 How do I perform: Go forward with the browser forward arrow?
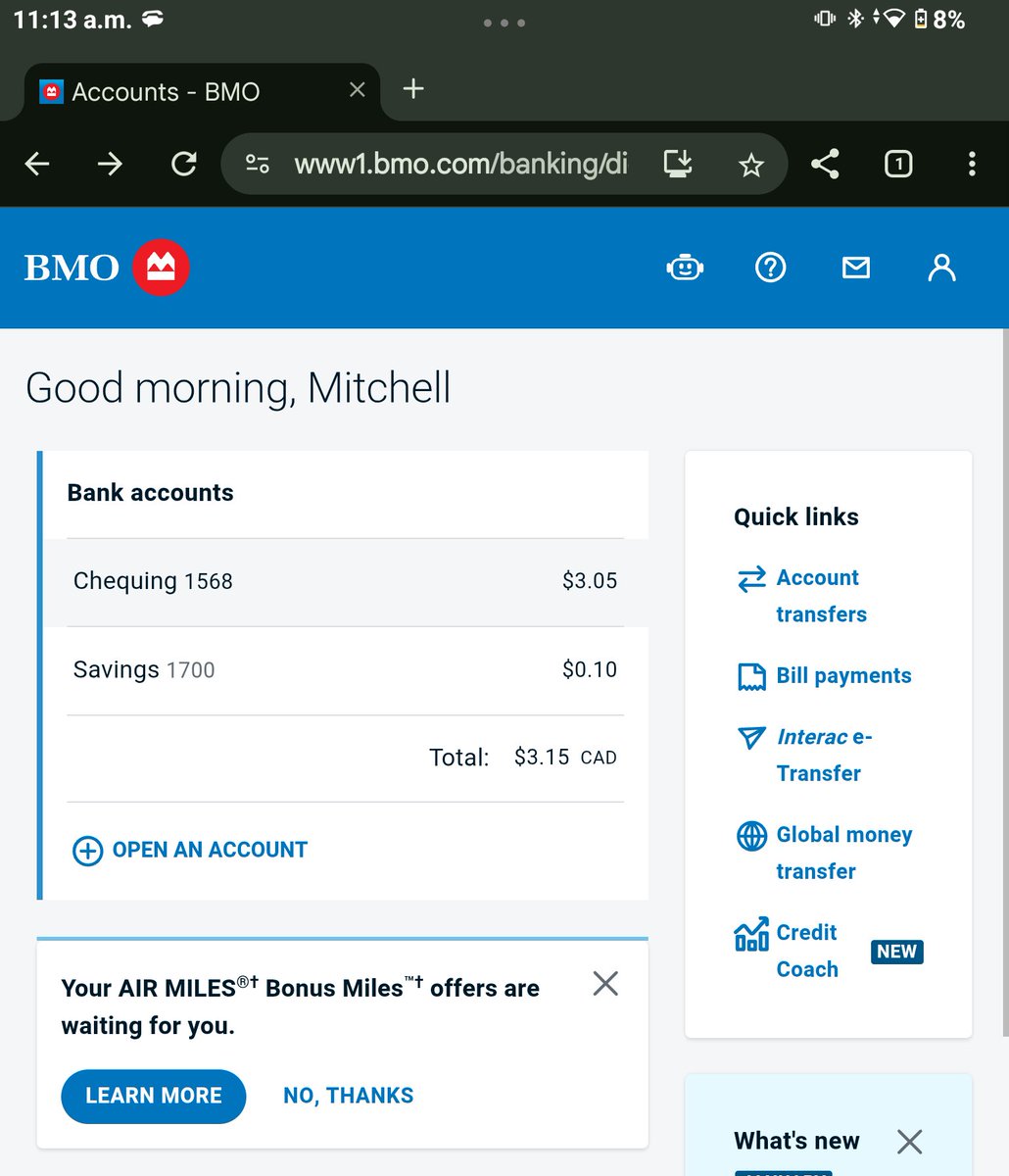click(110, 164)
